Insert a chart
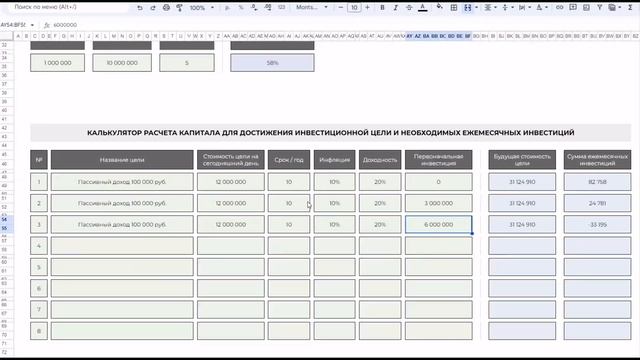 point(586,7)
